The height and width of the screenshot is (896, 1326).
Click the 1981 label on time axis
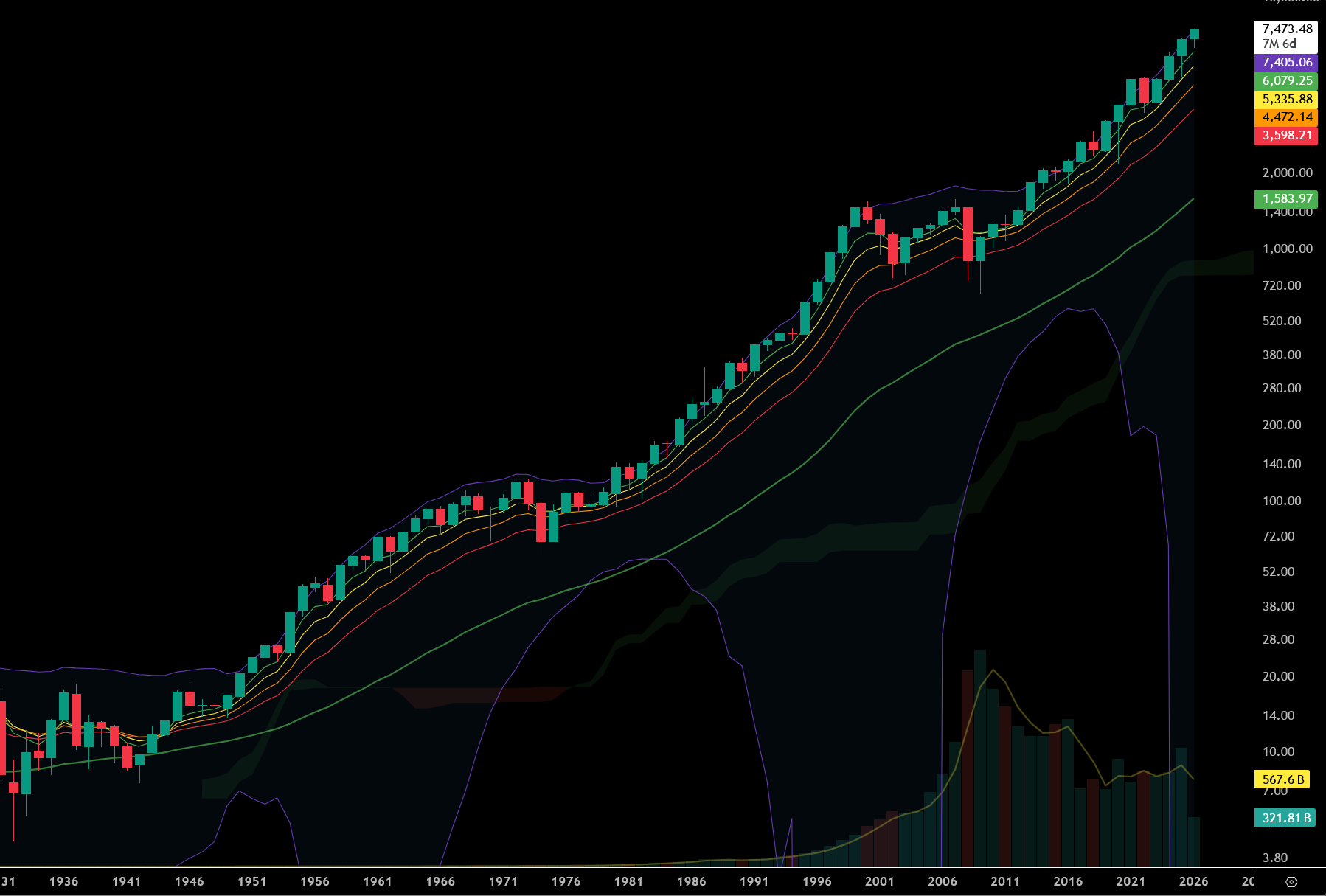(x=628, y=881)
